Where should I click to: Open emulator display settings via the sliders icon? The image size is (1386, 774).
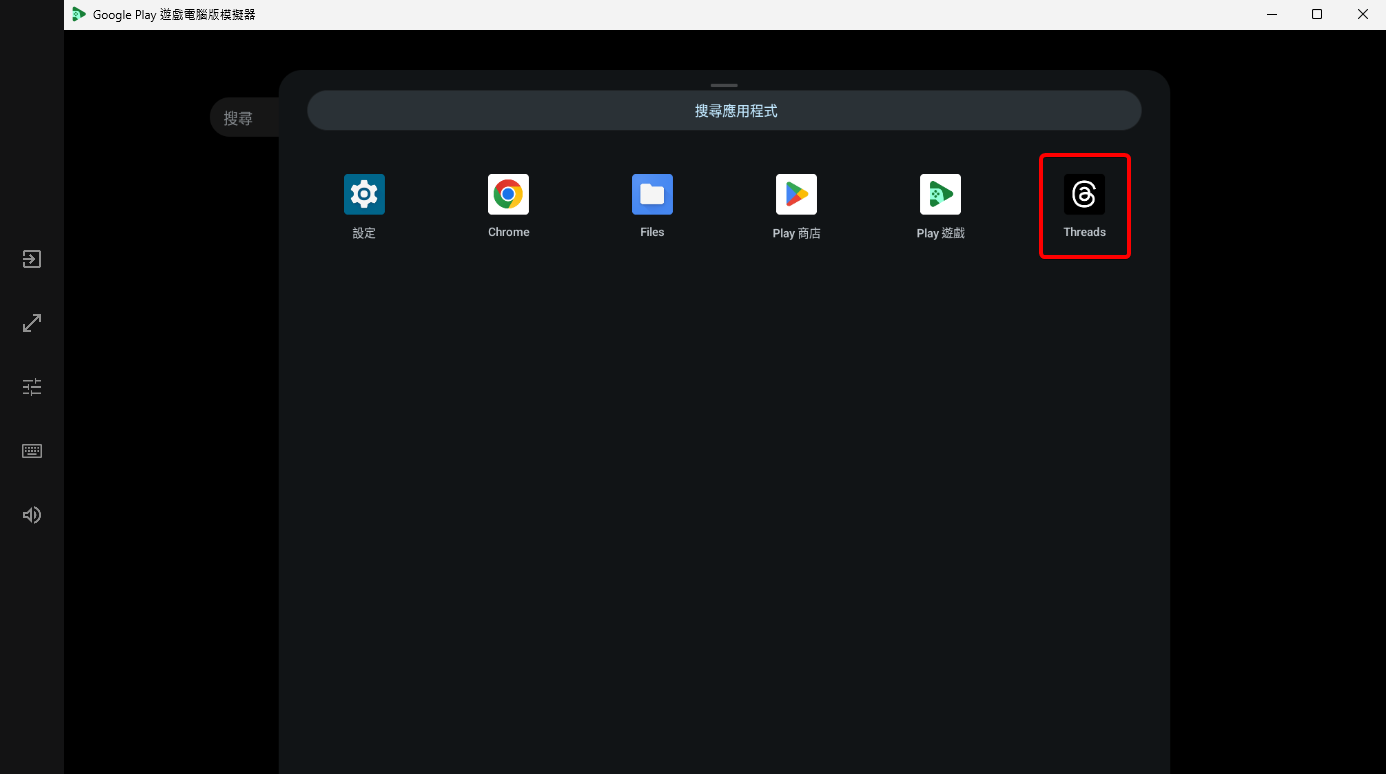click(x=31, y=386)
